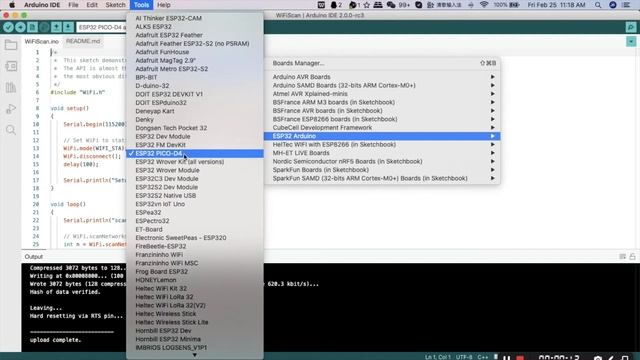The height and width of the screenshot is (360, 640).
Task: Open the tab overflow dropdown arrow
Action: coord(631,42)
